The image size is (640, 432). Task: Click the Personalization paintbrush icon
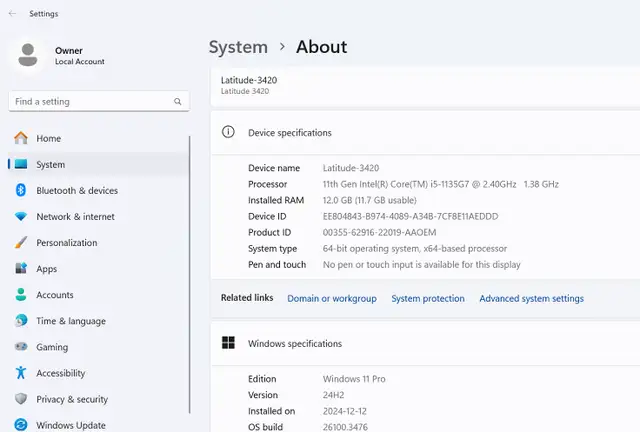click(21, 243)
